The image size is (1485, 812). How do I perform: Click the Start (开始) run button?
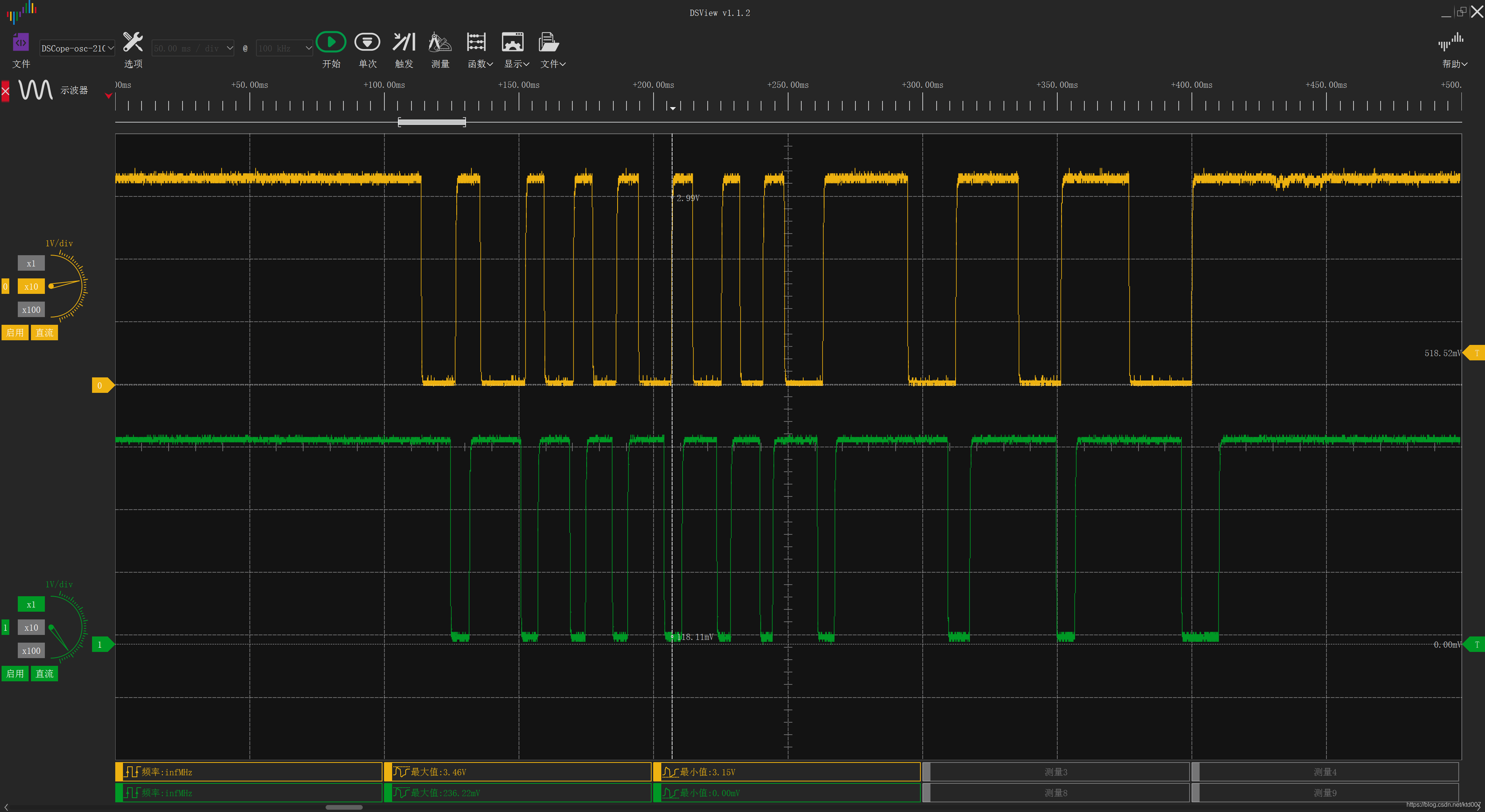pyautogui.click(x=331, y=42)
